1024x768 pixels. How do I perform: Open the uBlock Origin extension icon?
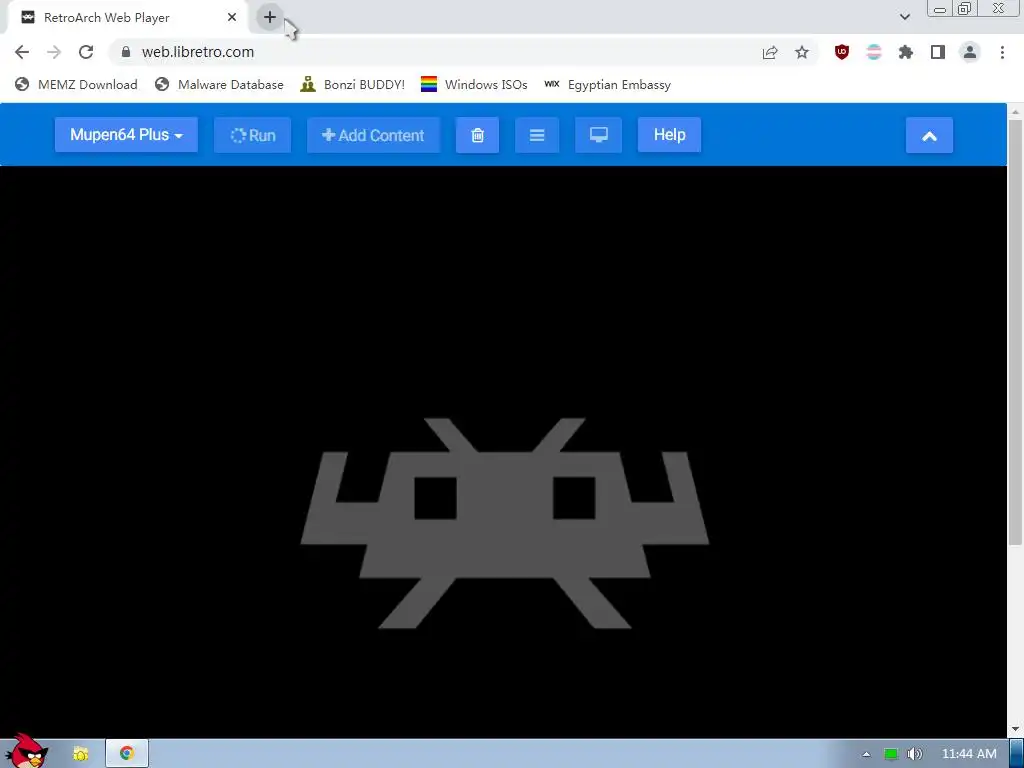tap(842, 52)
